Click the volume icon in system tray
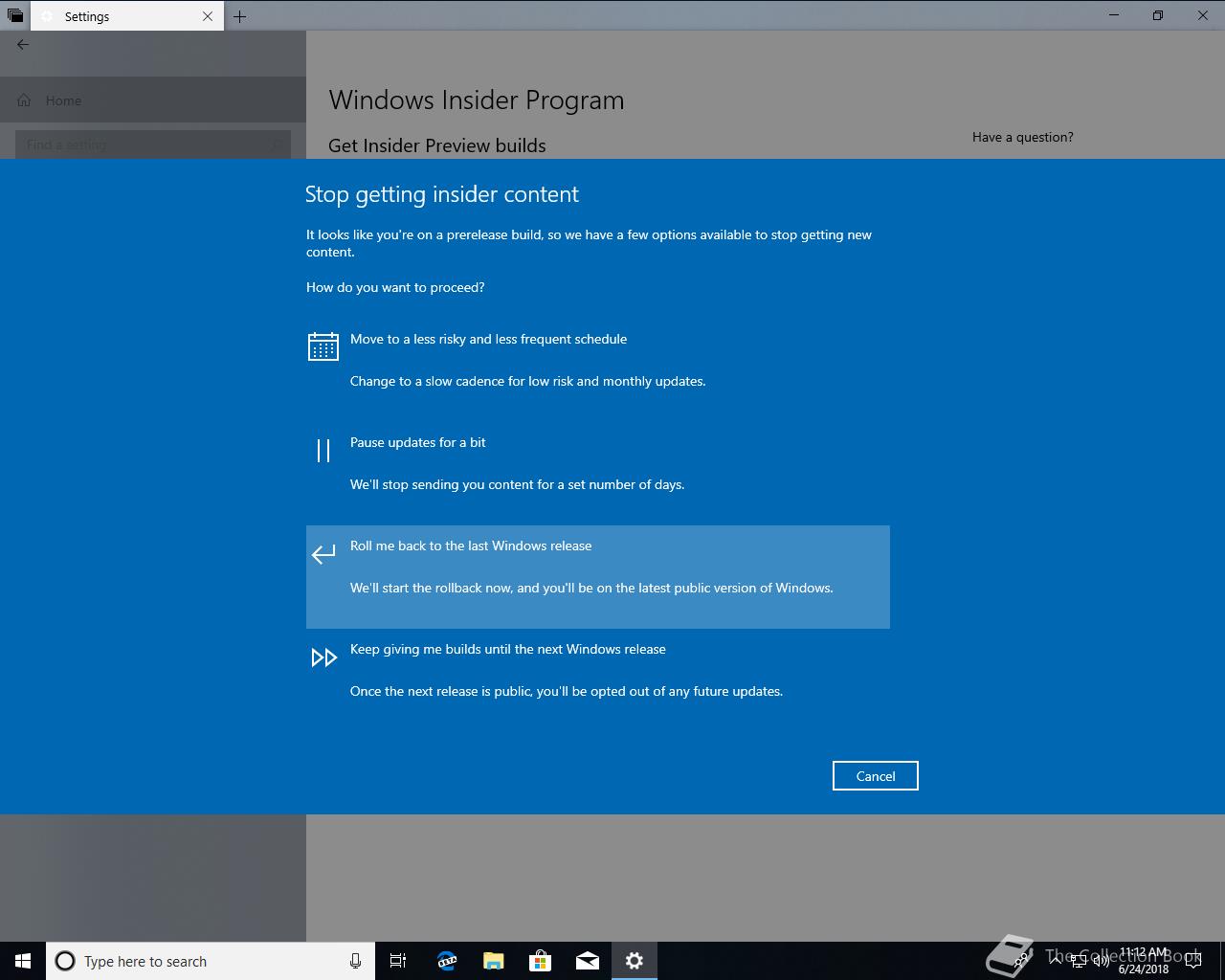Screen dimensions: 1225x980 (x=1101, y=961)
